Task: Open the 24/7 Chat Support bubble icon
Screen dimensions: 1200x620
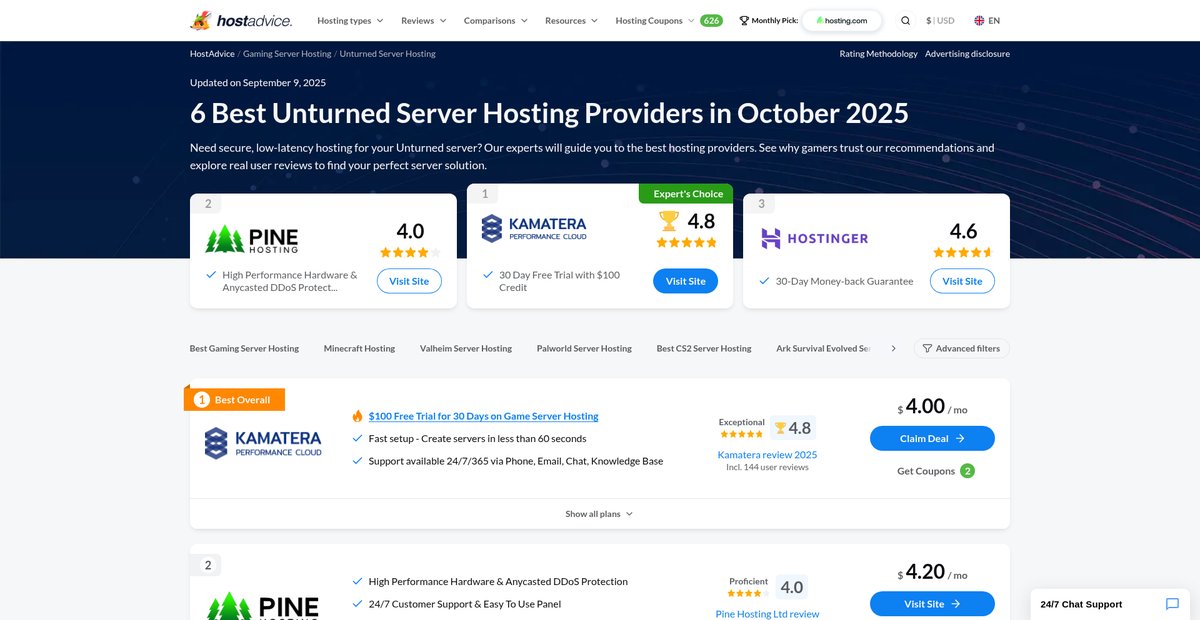Action: [x=1172, y=604]
